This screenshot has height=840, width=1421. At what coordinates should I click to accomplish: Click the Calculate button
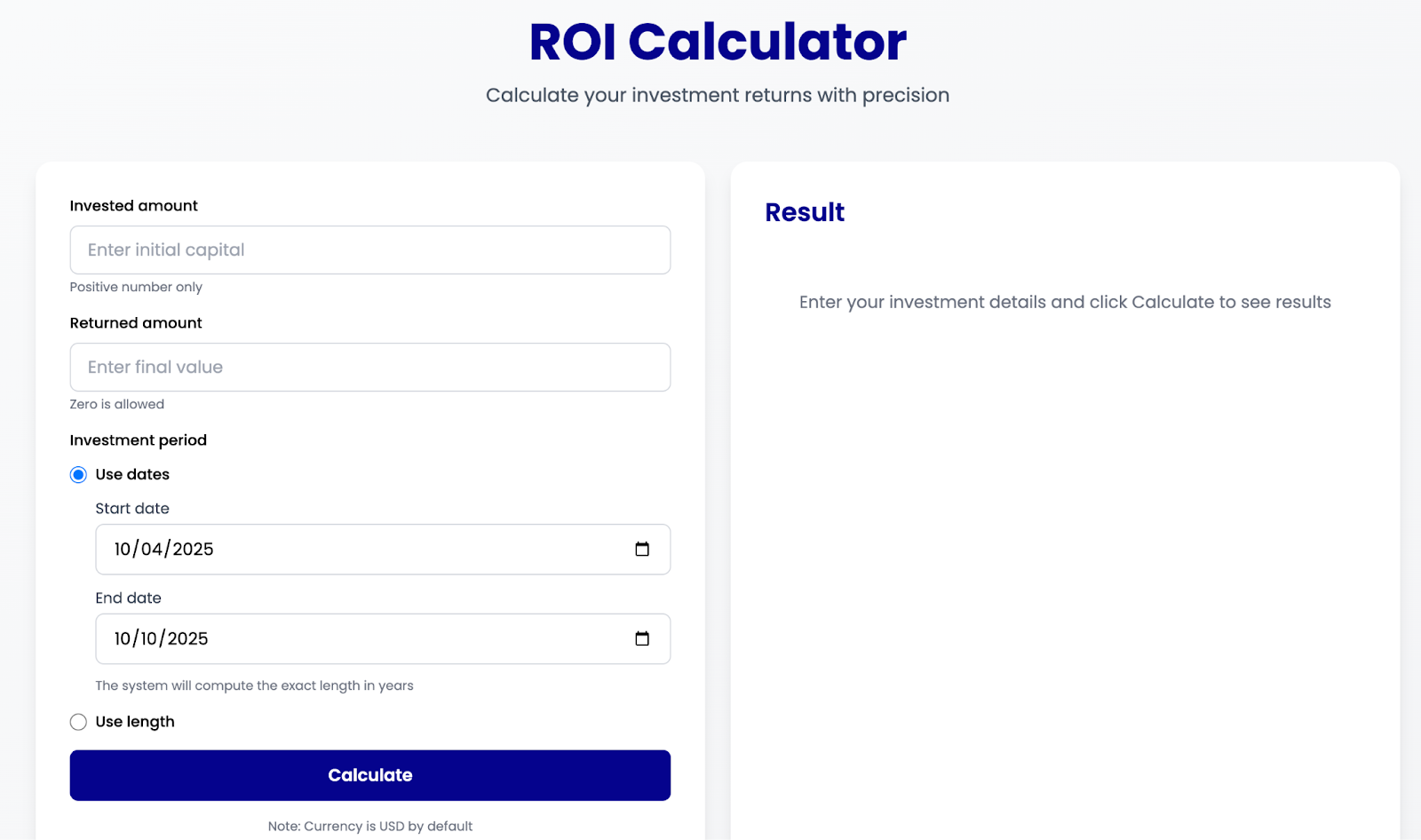tap(370, 775)
